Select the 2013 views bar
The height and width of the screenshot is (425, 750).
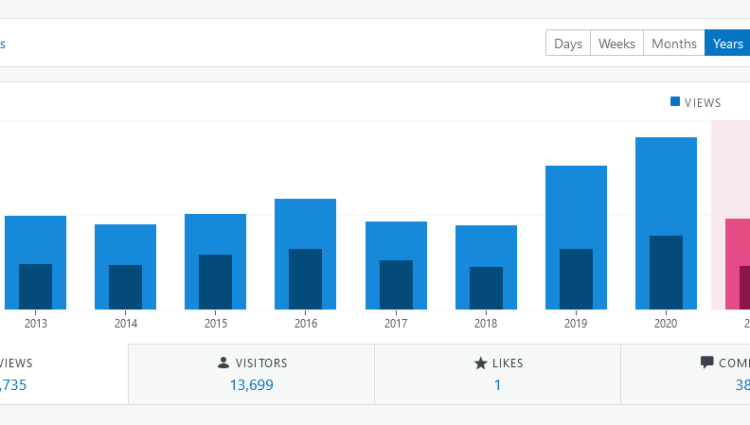click(x=35, y=238)
